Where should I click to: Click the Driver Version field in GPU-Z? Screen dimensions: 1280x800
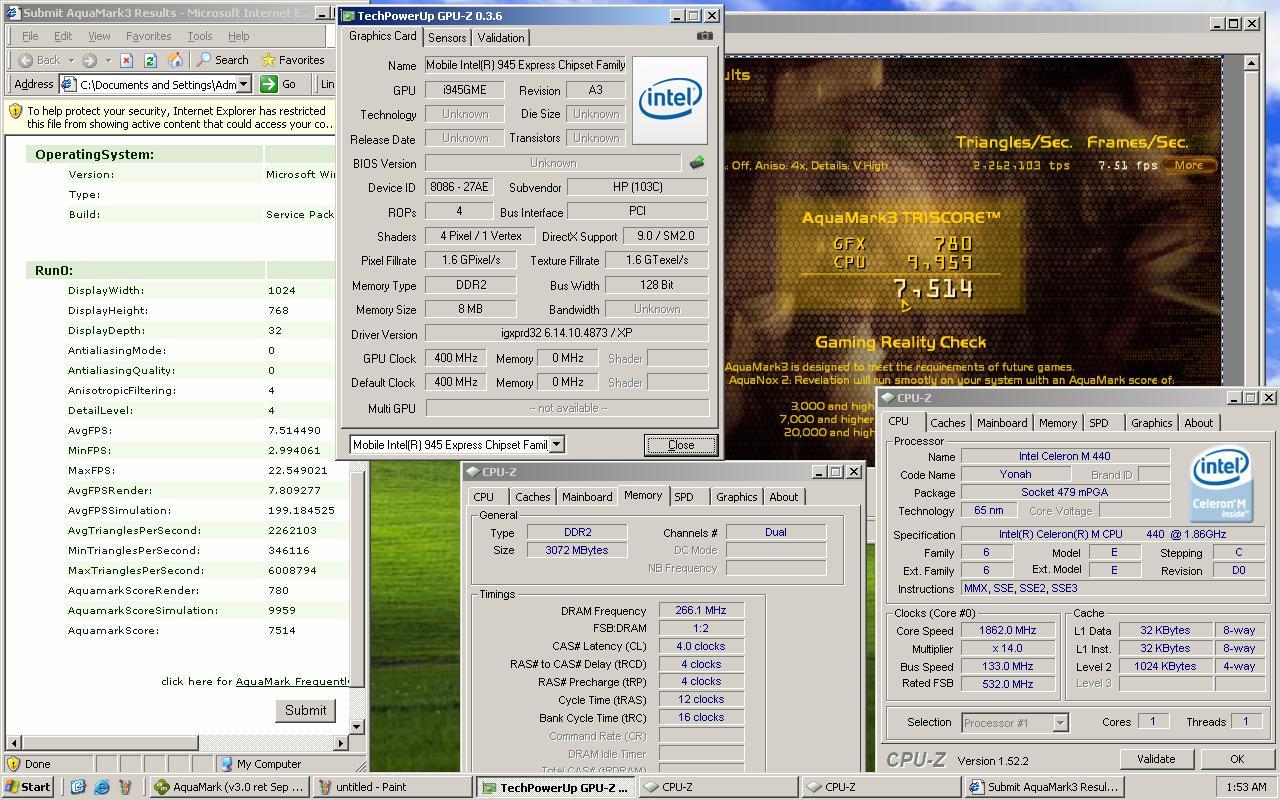pos(566,334)
